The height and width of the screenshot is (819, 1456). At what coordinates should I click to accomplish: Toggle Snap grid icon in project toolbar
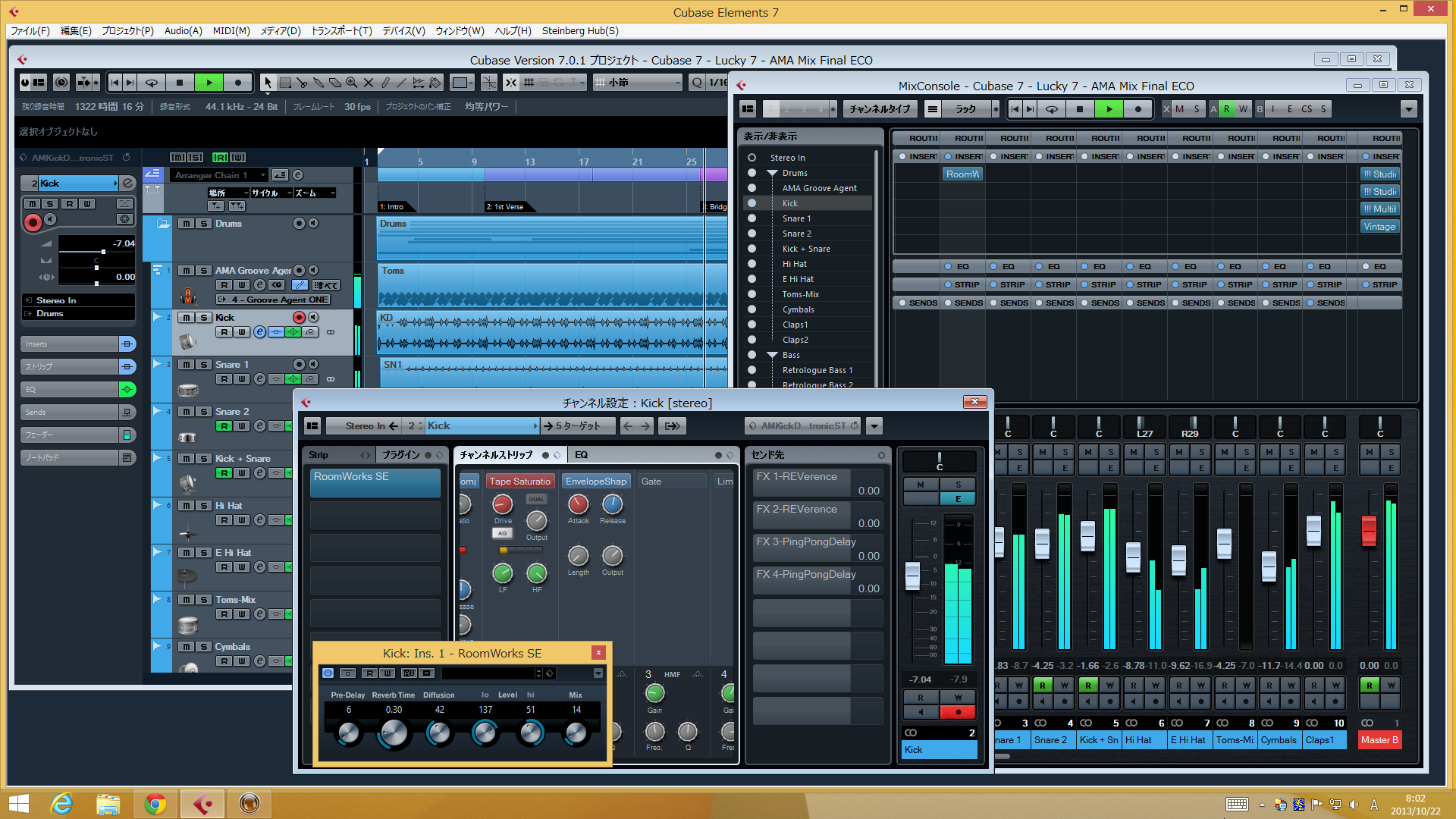click(511, 82)
